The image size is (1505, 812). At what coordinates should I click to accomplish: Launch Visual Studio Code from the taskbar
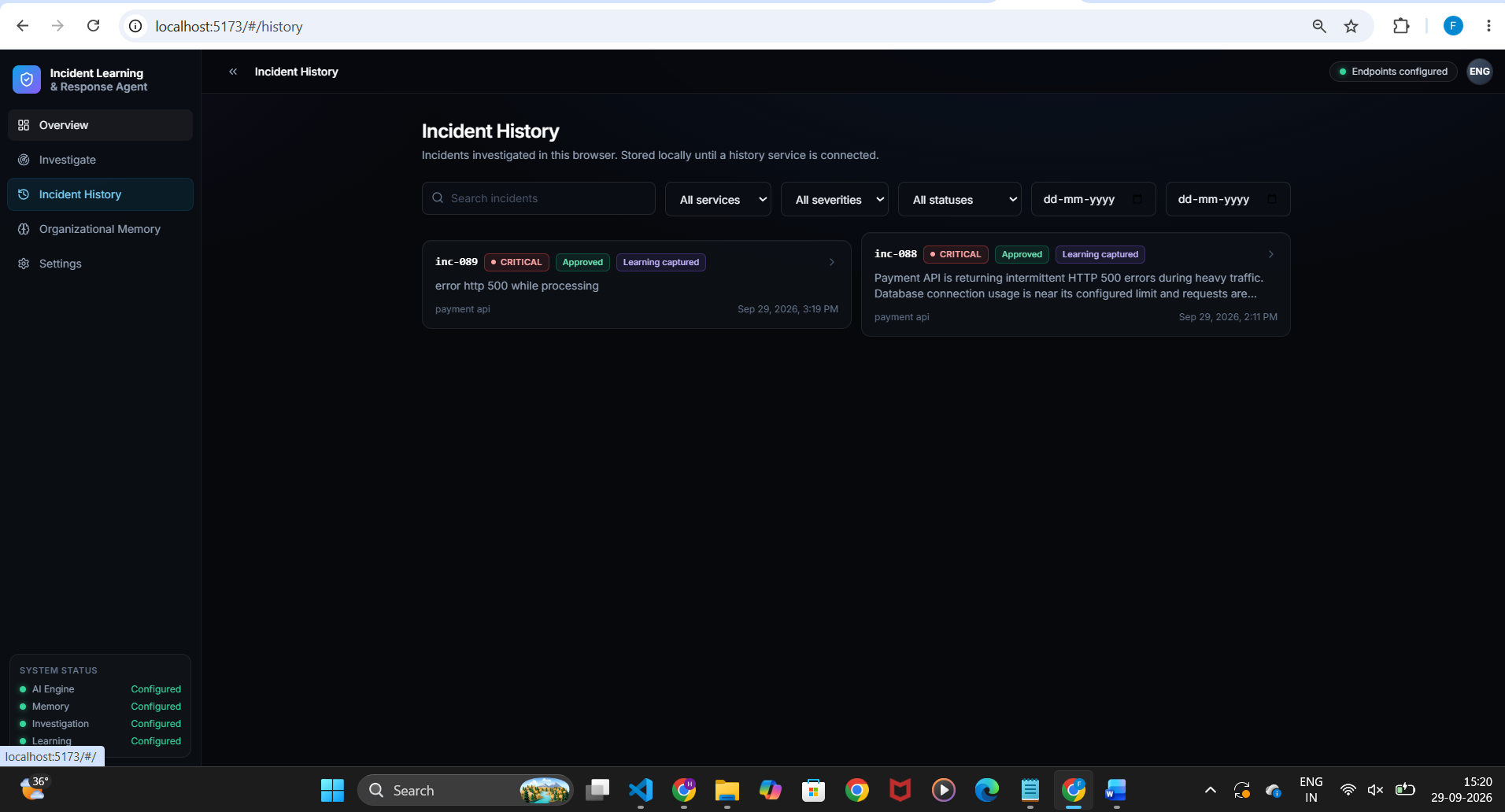coord(641,790)
